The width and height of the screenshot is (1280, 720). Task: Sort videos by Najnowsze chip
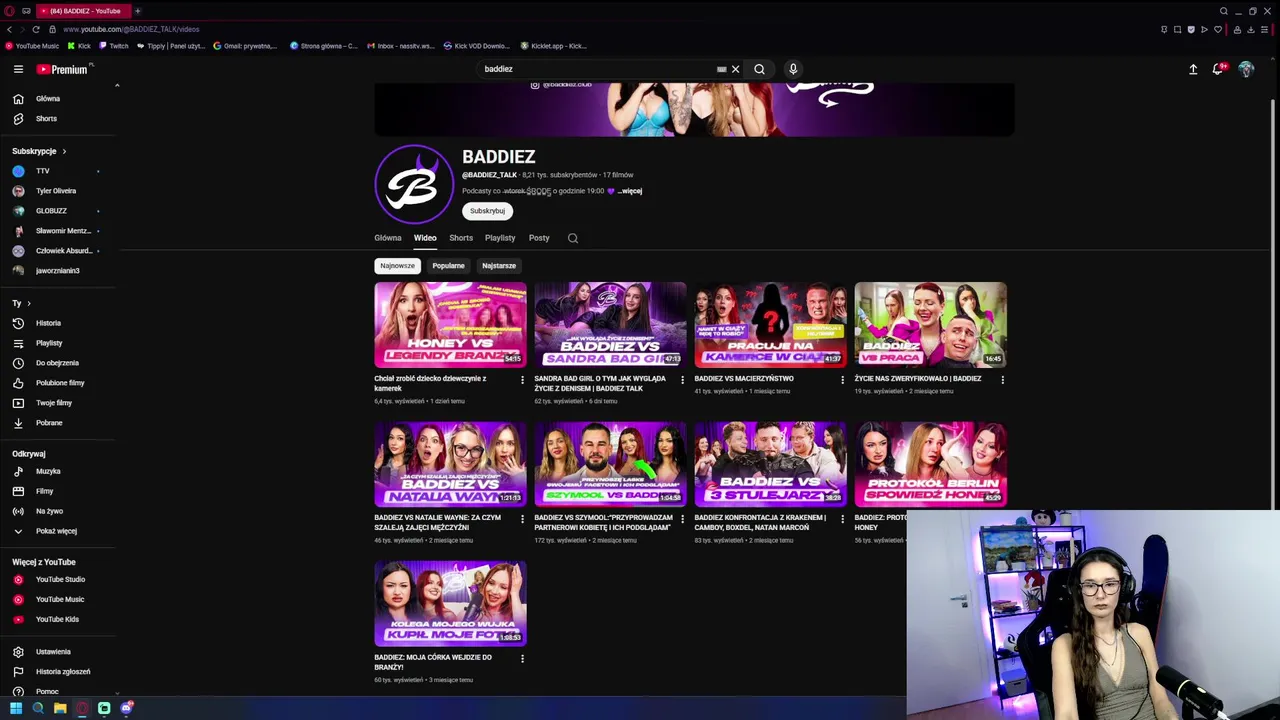[397, 266]
